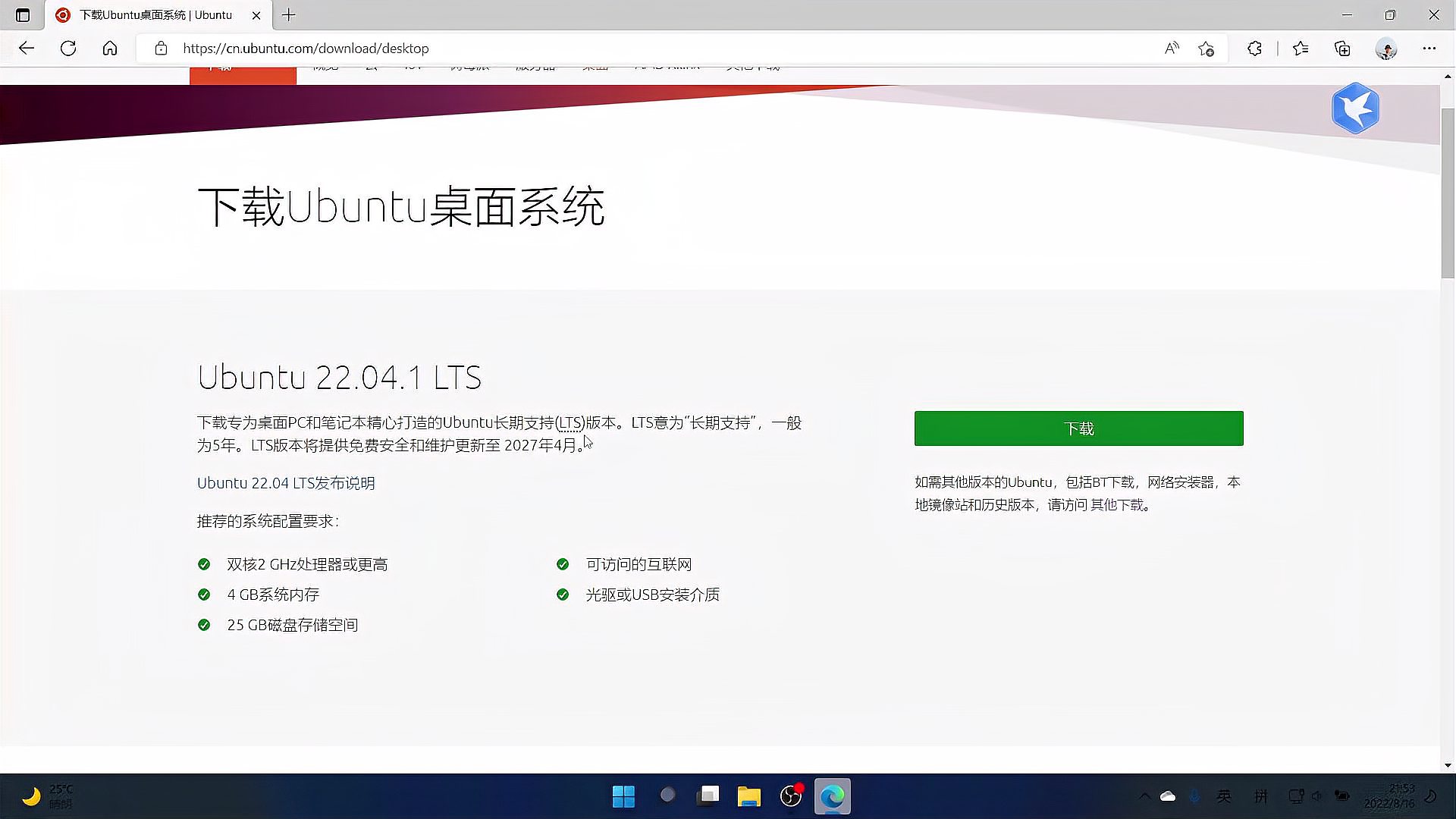
Task: Toggle the favorite star in the address bar
Action: (1206, 48)
